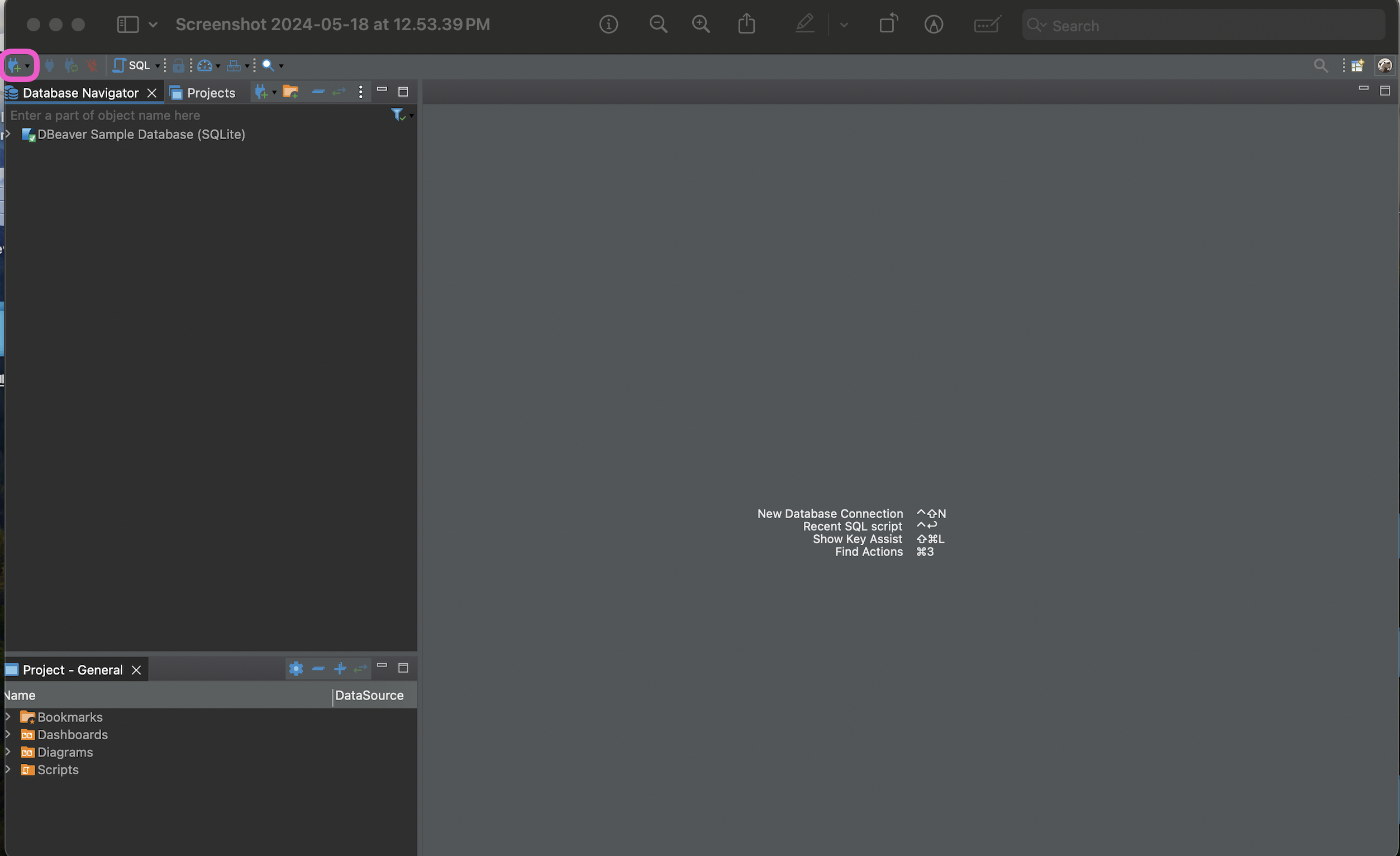Image resolution: width=1400 pixels, height=856 pixels.
Task: Click the New Database Connection plug icon
Action: pos(15,66)
